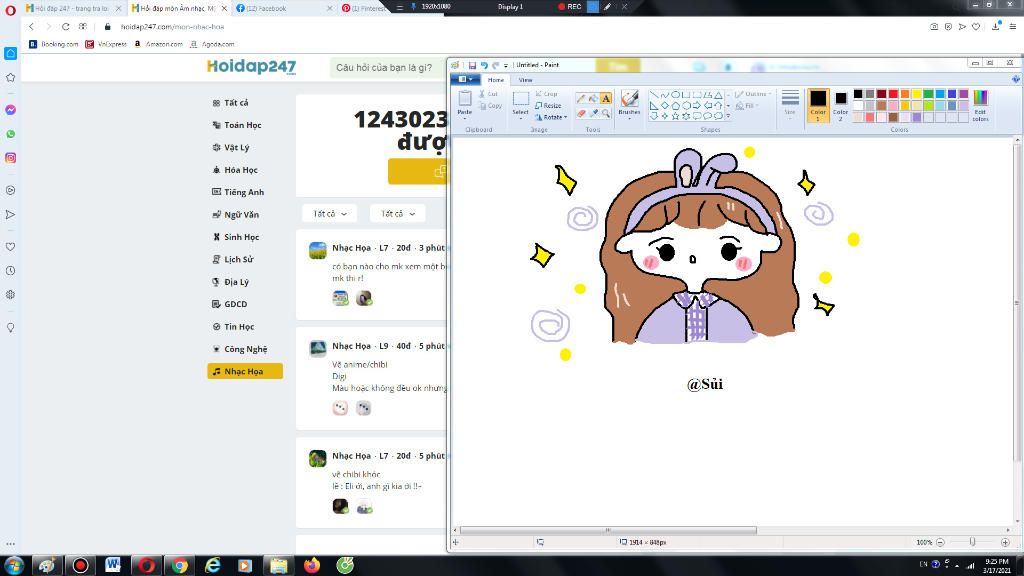Open Customize Quick Access Toolbar dropdown
Viewport: 1024px width, 576px height.
[x=505, y=65]
